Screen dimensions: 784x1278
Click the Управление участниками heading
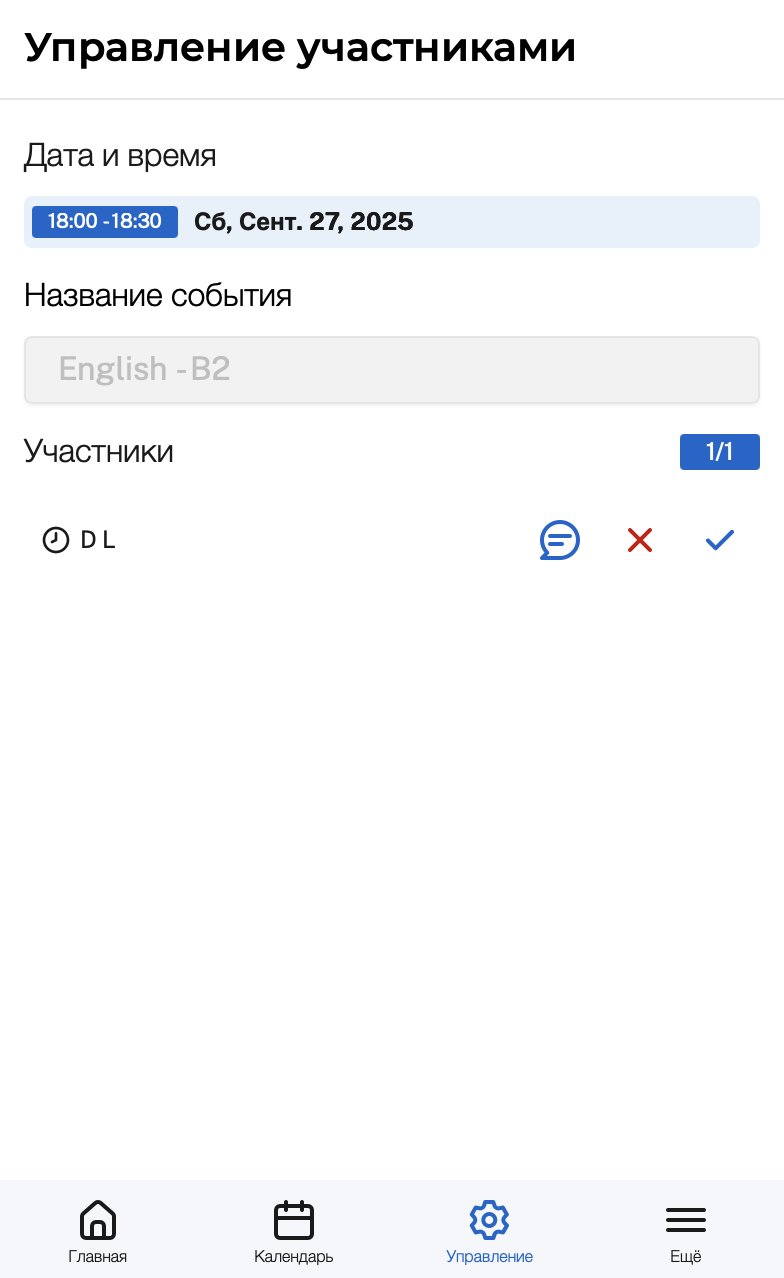300,48
